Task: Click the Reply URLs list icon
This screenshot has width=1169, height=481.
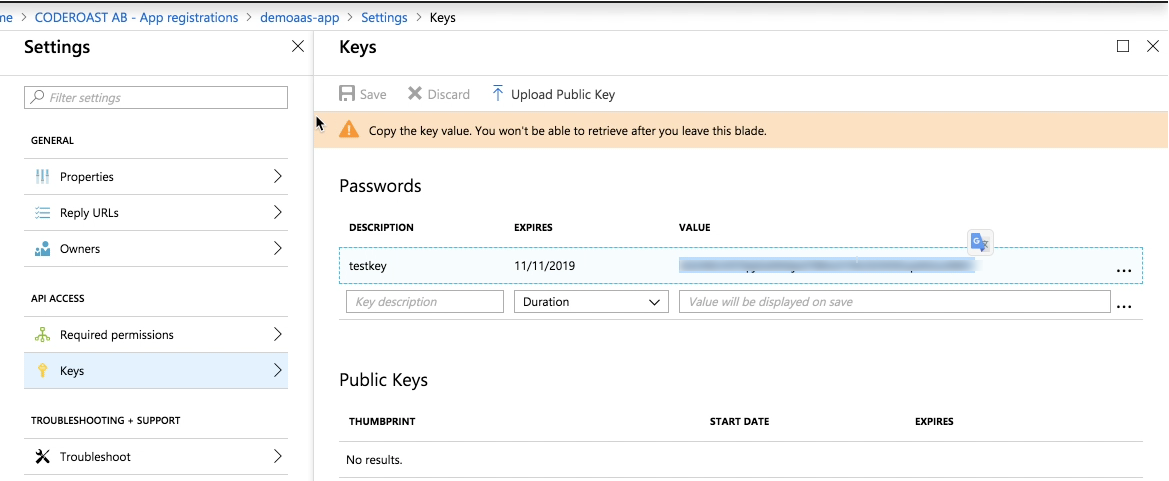Action: click(42, 213)
